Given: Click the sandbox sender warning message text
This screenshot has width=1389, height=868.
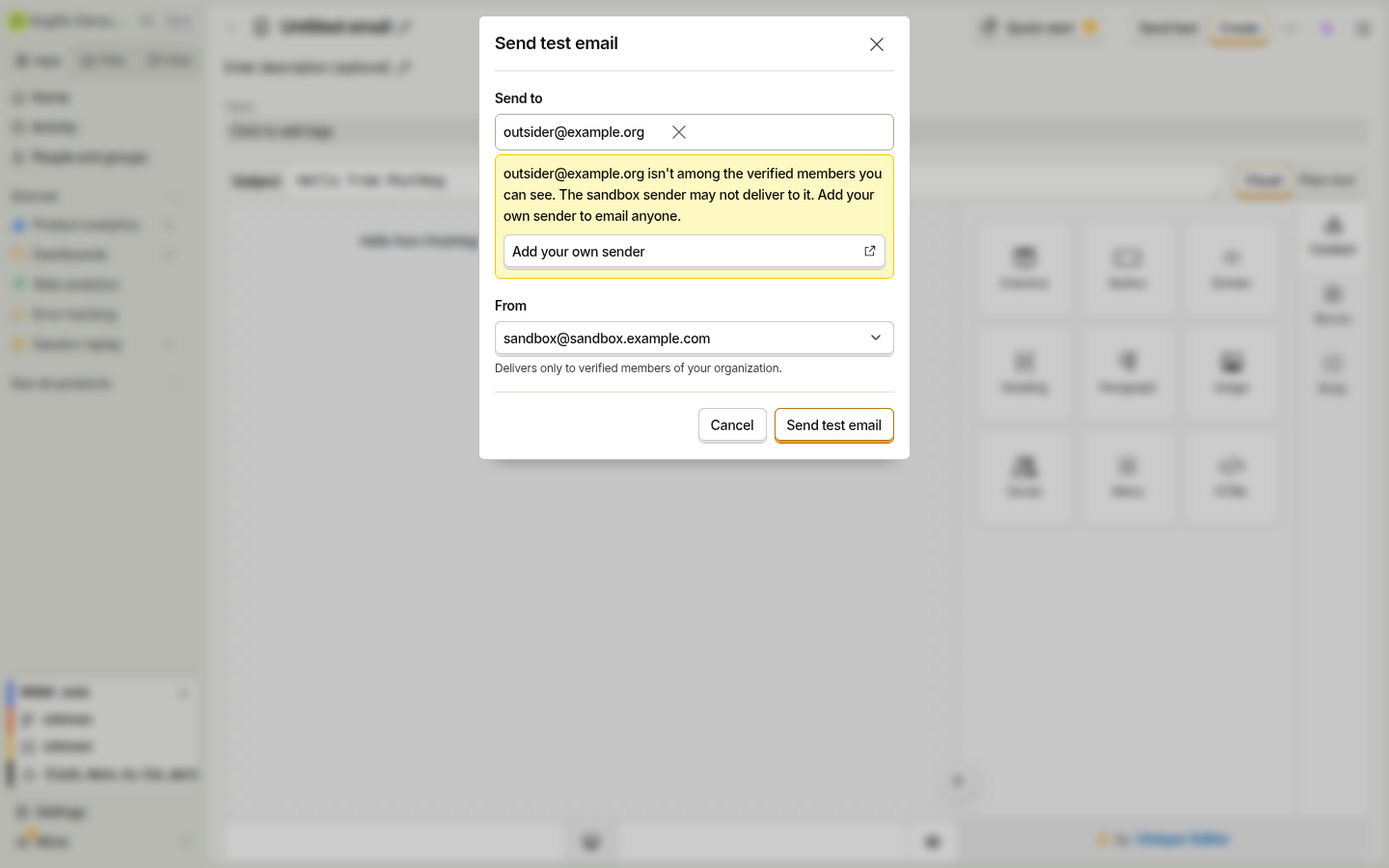Looking at the screenshot, I should tap(693, 195).
